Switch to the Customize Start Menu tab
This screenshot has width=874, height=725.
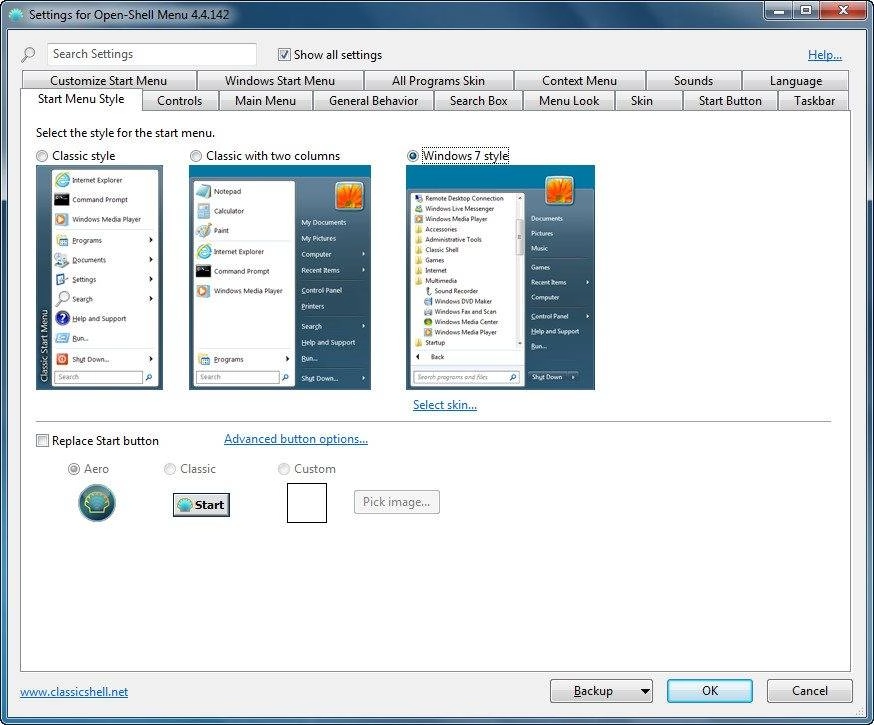click(x=109, y=81)
